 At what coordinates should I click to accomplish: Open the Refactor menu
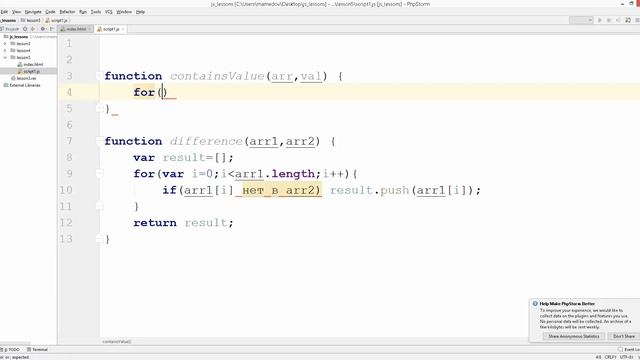67,12
